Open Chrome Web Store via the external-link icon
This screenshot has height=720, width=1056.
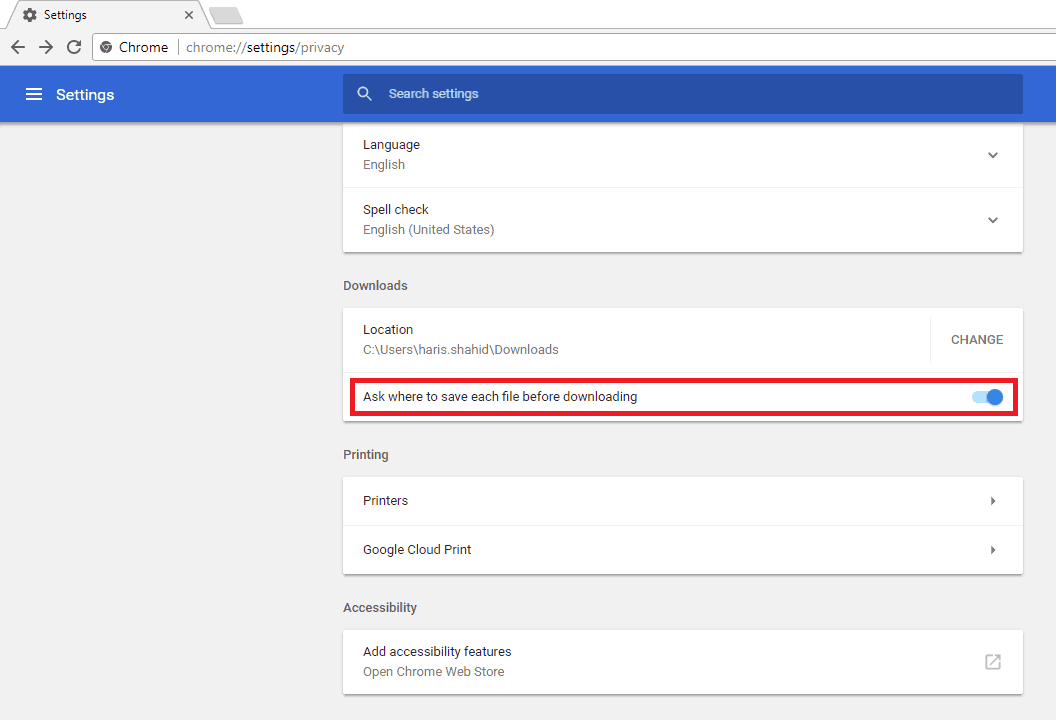pos(992,662)
